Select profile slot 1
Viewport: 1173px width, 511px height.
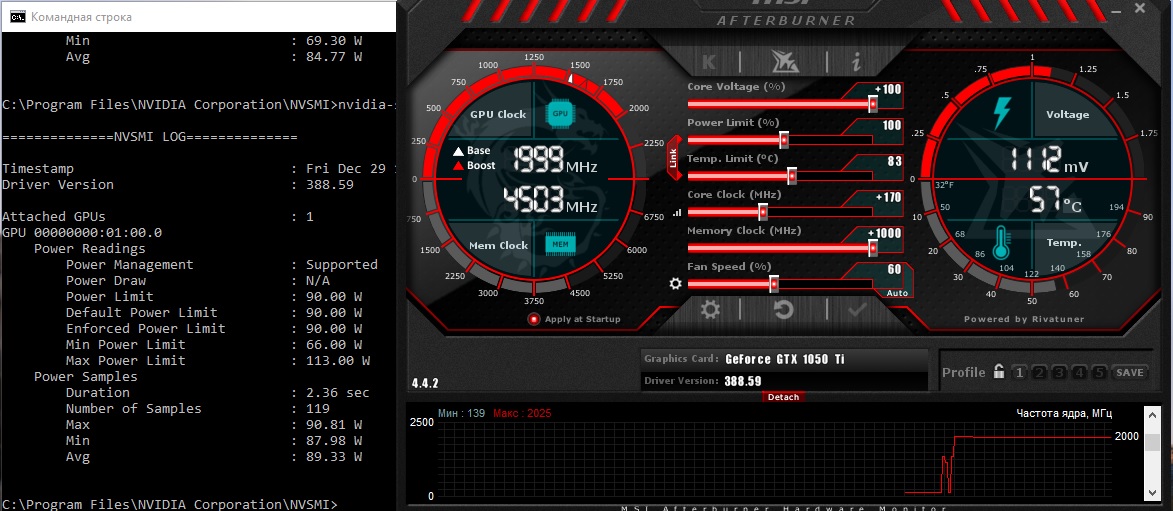click(1019, 372)
